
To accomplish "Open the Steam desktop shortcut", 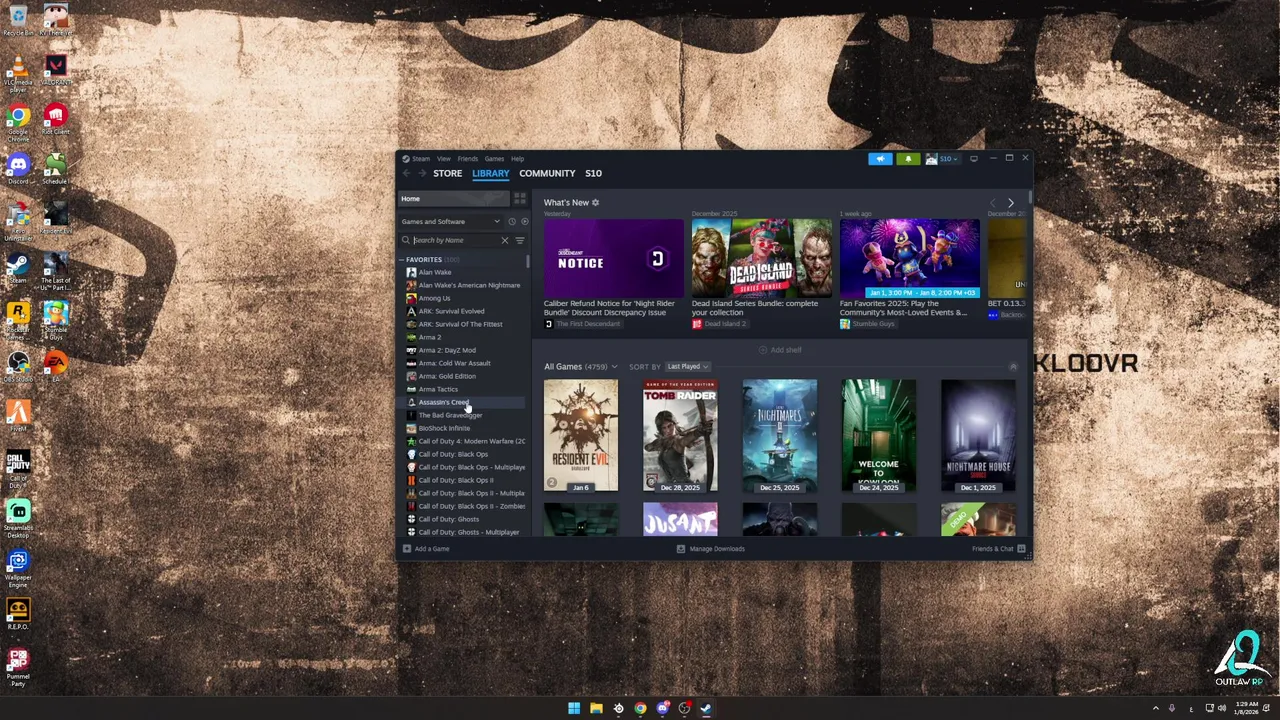I will [x=18, y=268].
